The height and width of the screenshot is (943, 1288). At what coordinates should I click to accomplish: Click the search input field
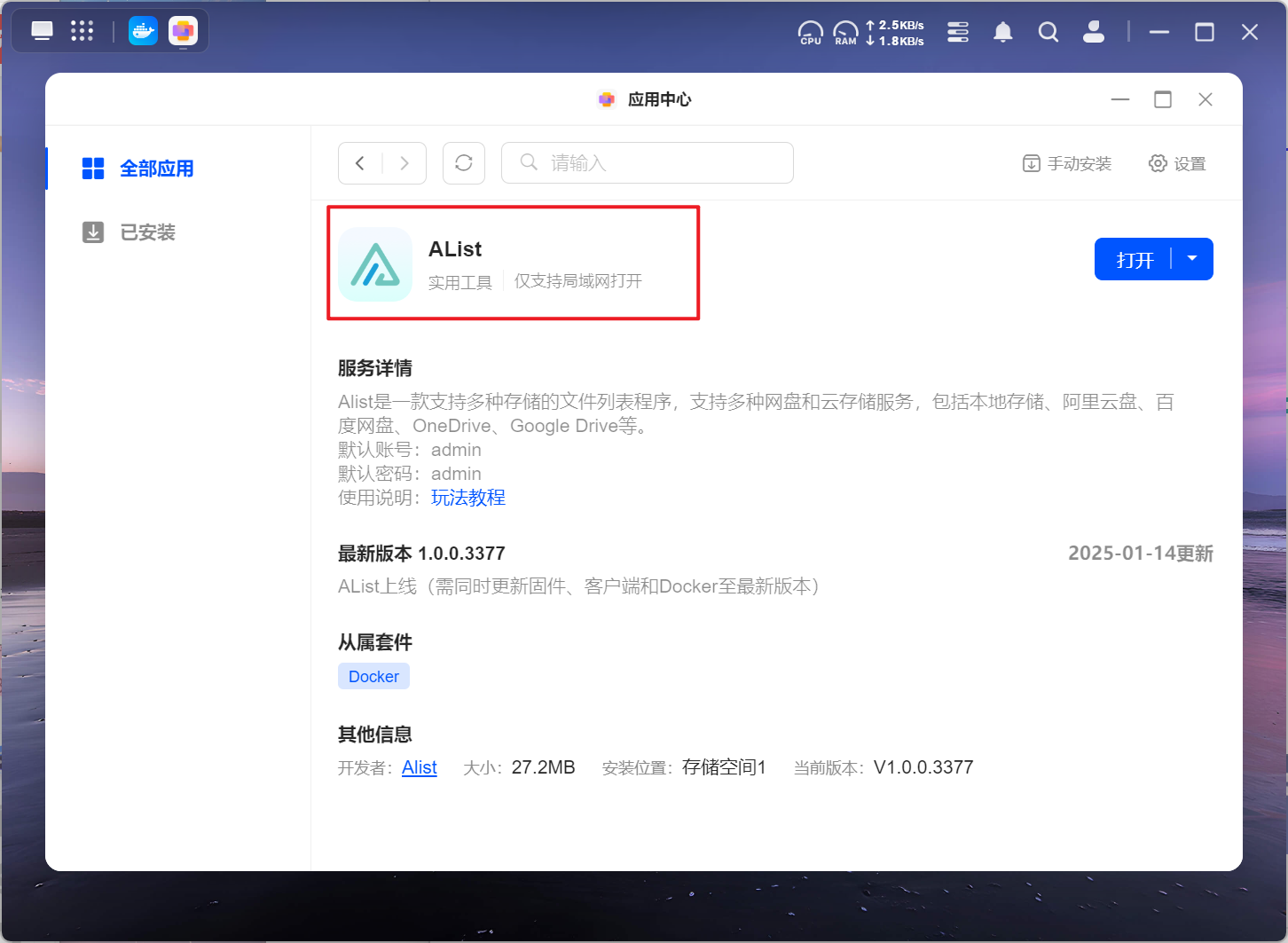pos(647,162)
